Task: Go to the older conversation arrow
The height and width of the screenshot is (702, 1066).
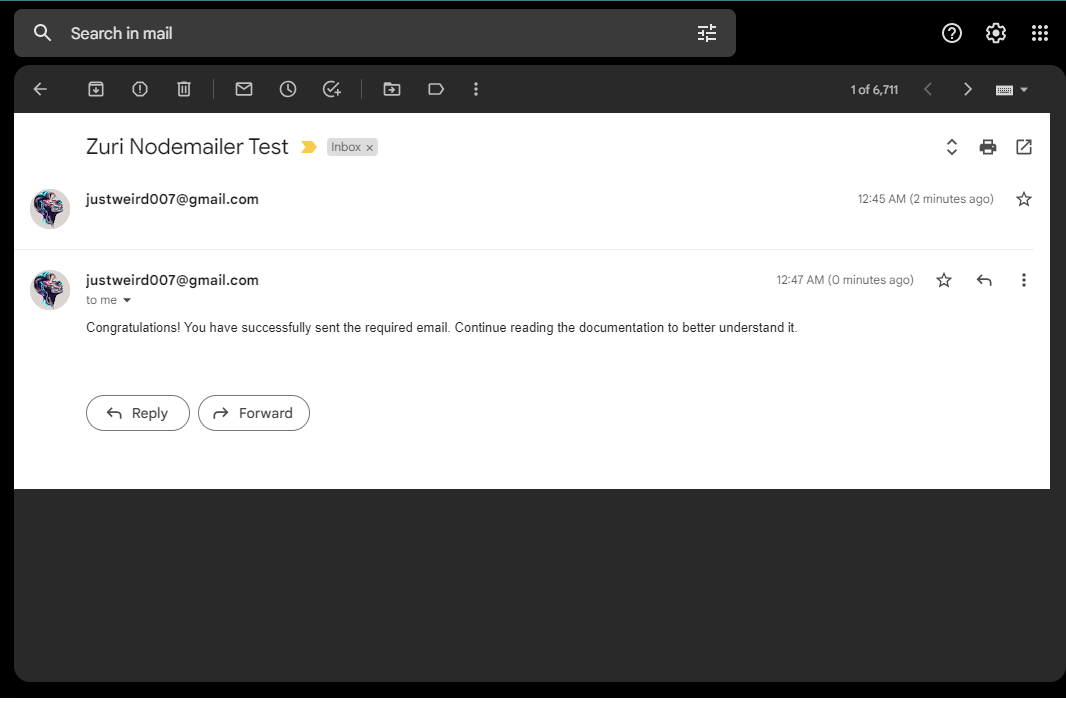Action: pos(967,89)
